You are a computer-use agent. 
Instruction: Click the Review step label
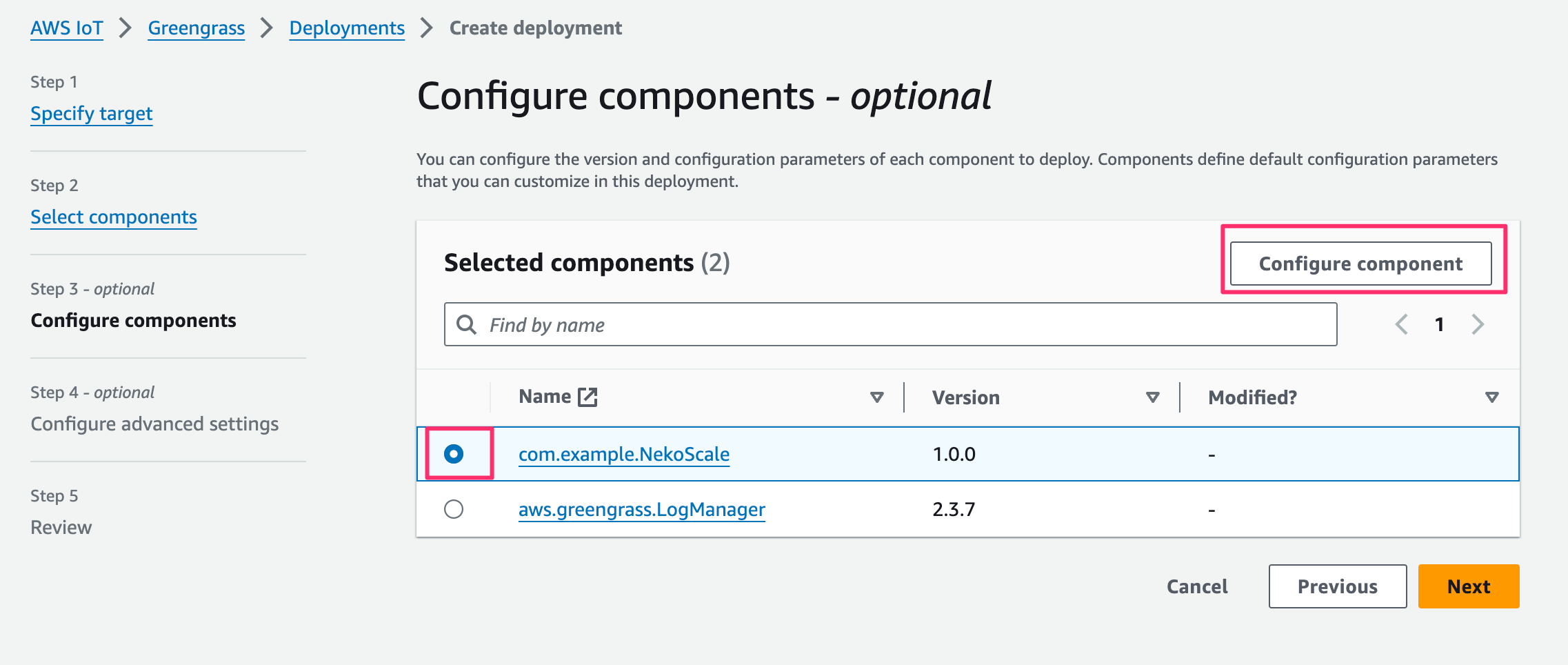(61, 528)
